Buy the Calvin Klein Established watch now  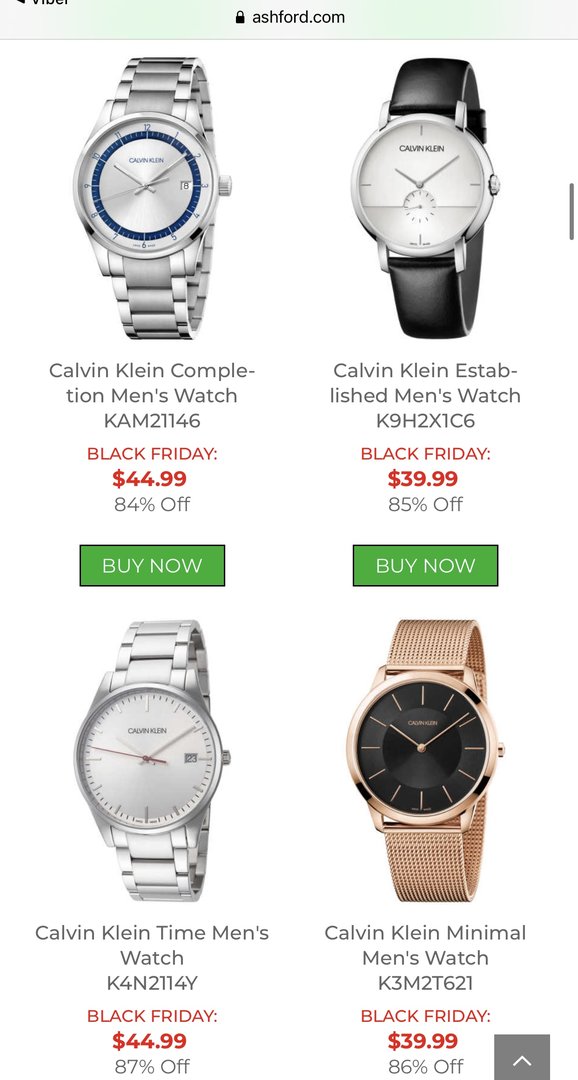425,565
